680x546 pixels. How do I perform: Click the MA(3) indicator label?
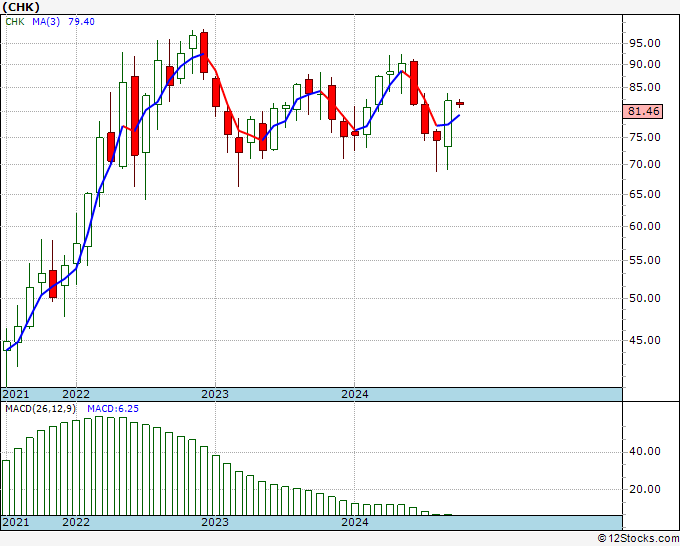pyautogui.click(x=46, y=22)
